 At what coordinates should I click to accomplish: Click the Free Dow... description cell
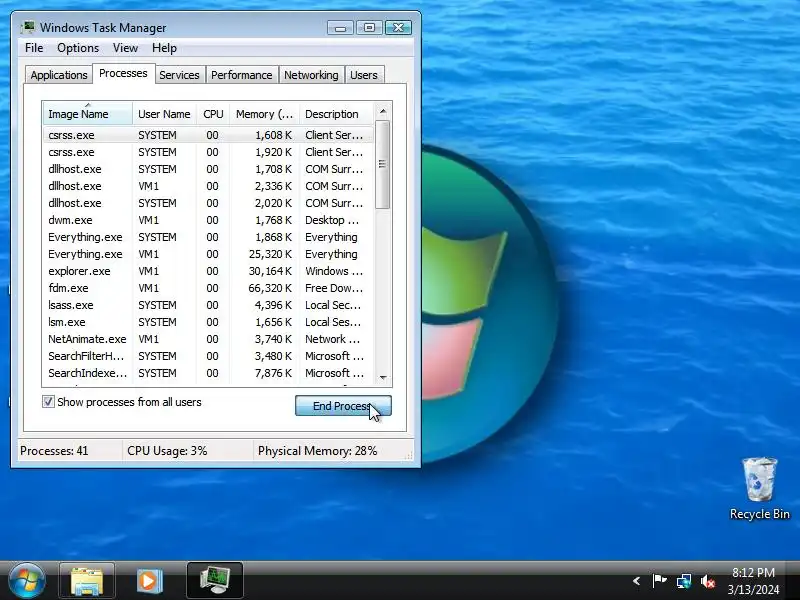pyautogui.click(x=334, y=288)
